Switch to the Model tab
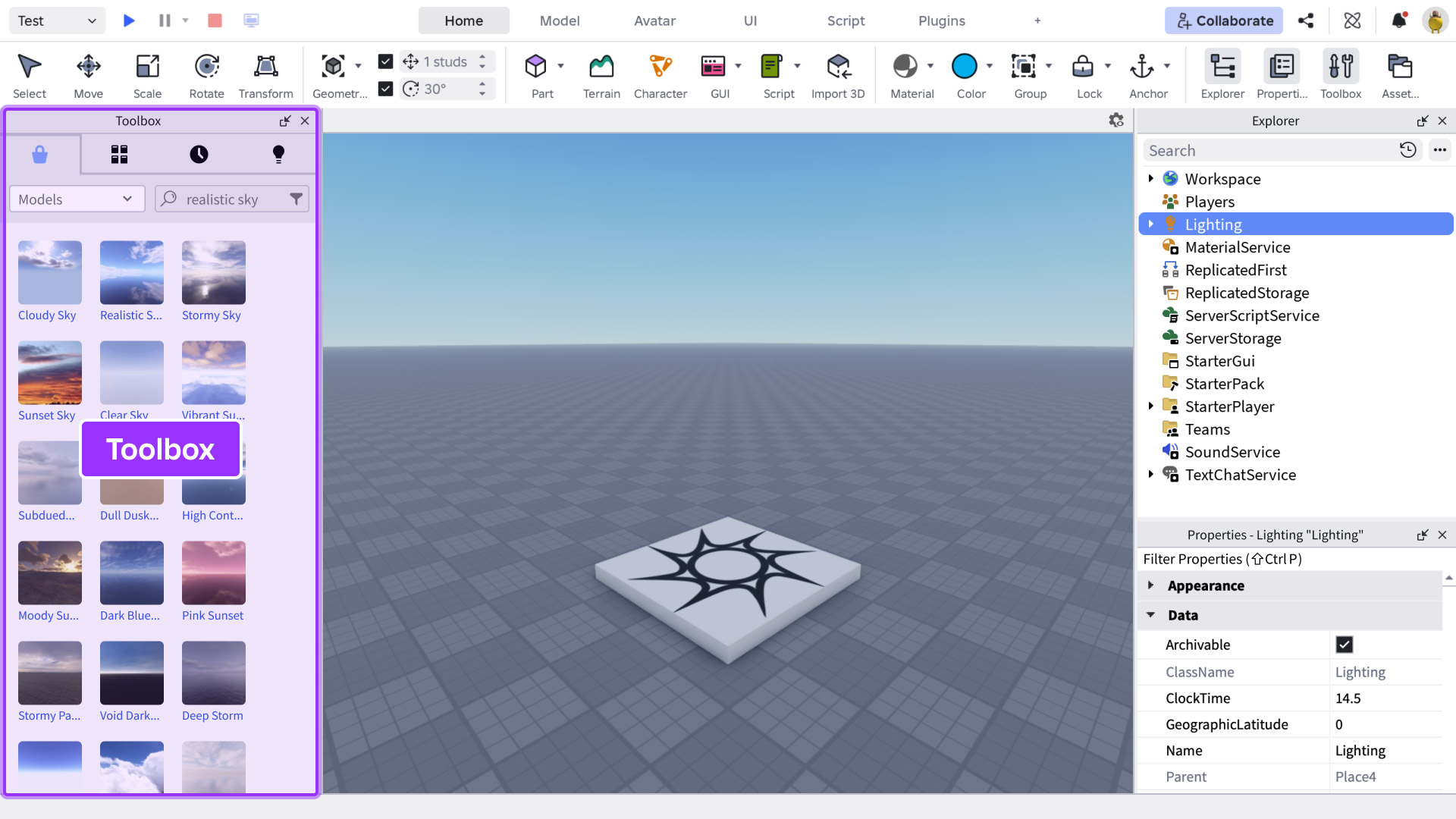Screen dimensions: 1456x819 coord(560,20)
